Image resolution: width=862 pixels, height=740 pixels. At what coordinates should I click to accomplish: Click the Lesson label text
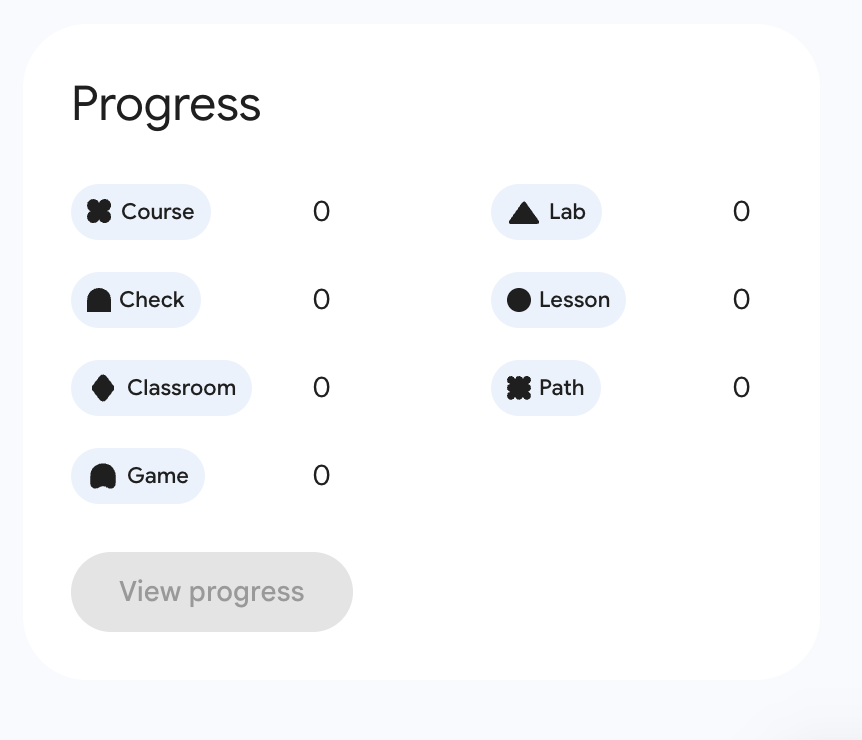coord(574,300)
